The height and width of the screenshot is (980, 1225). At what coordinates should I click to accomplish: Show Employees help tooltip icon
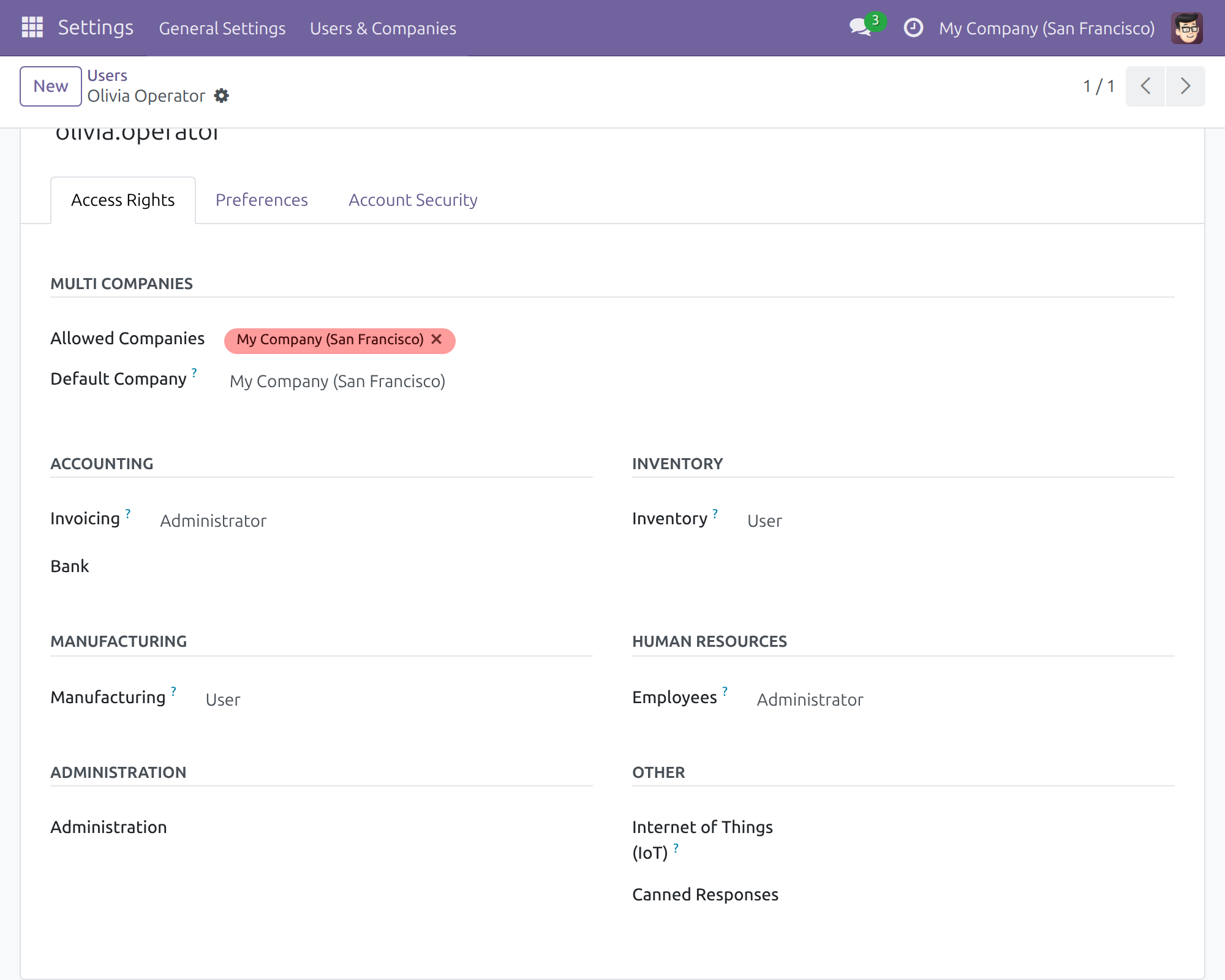point(725,691)
